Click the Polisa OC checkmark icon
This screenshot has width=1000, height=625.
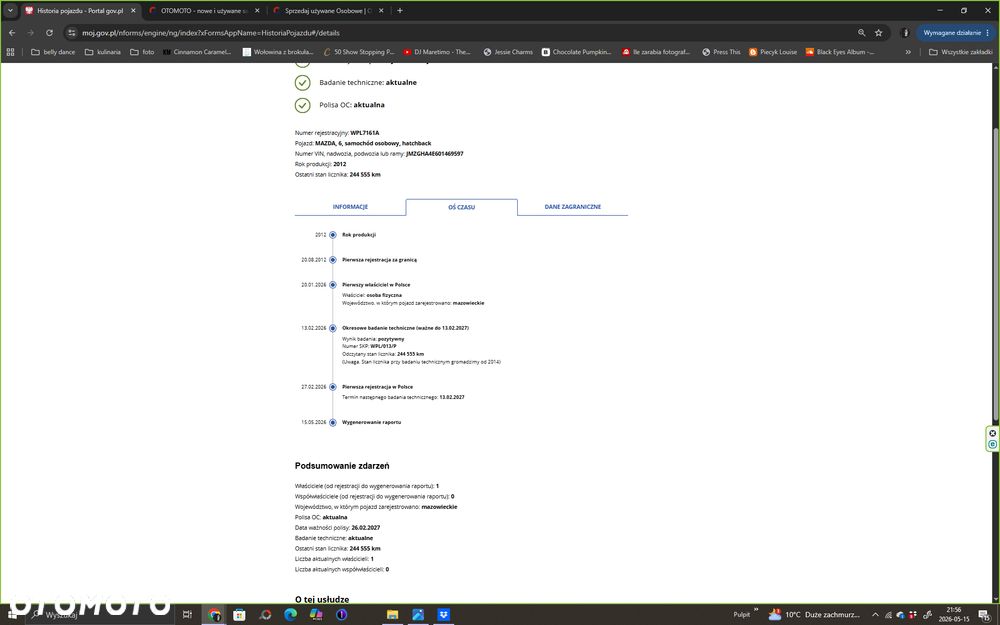click(302, 105)
